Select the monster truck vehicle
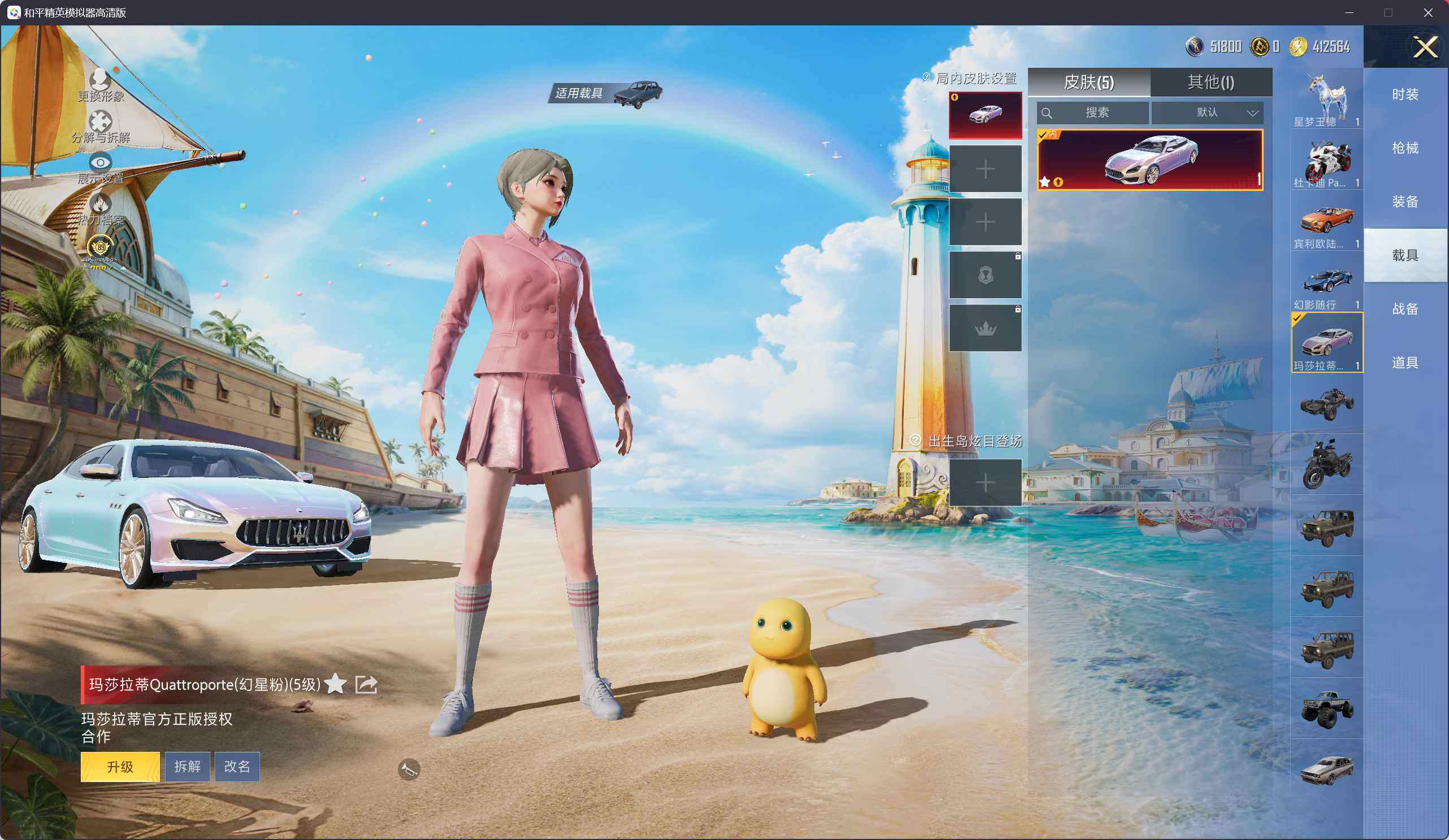The image size is (1449, 840). [1326, 709]
